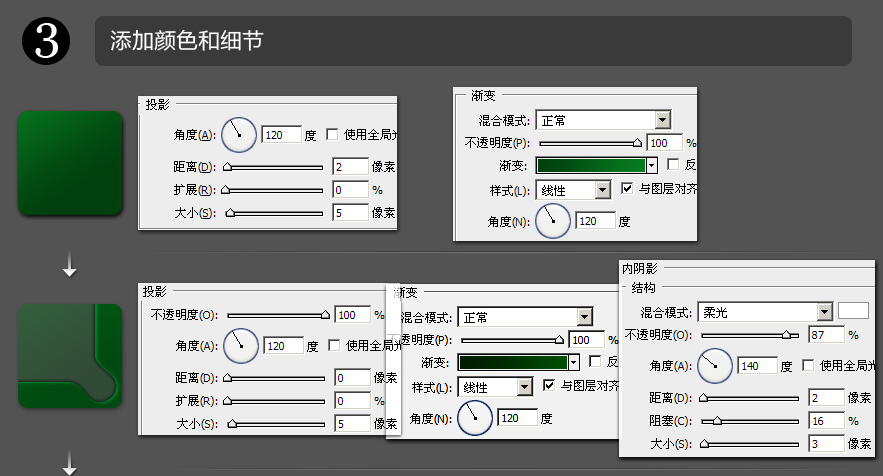Click 距离 slider in upper 投影 panel
Image resolution: width=883 pixels, height=476 pixels.
273,167
